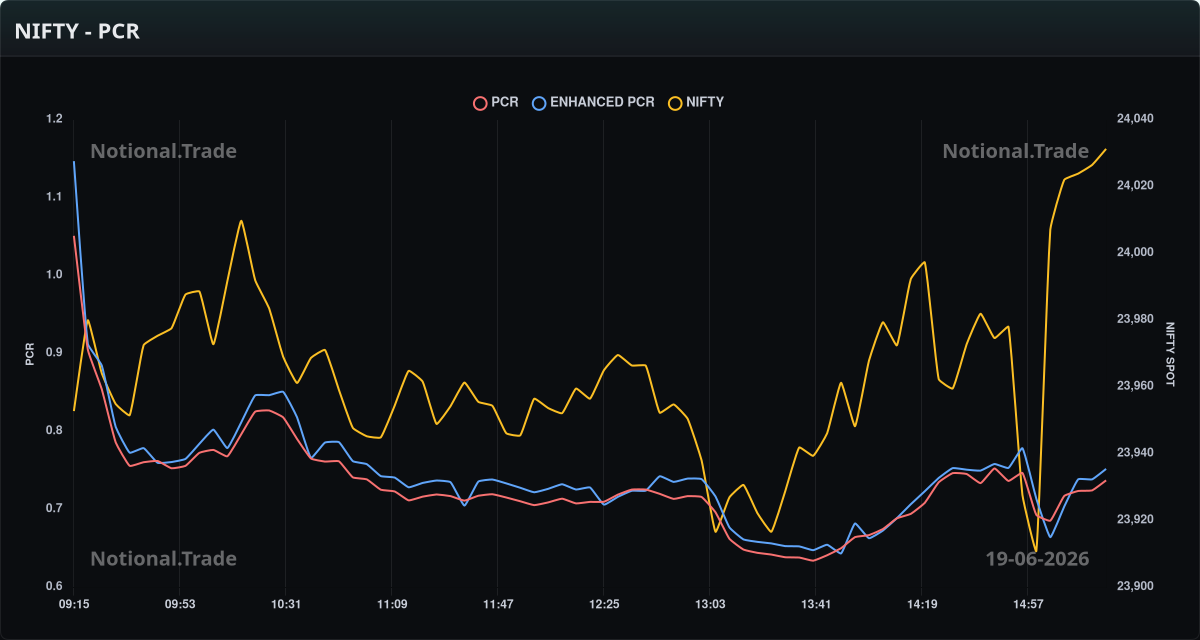Click the NIFTY line peak near 10:15
Viewport: 1200px width, 640px height.
(241, 221)
